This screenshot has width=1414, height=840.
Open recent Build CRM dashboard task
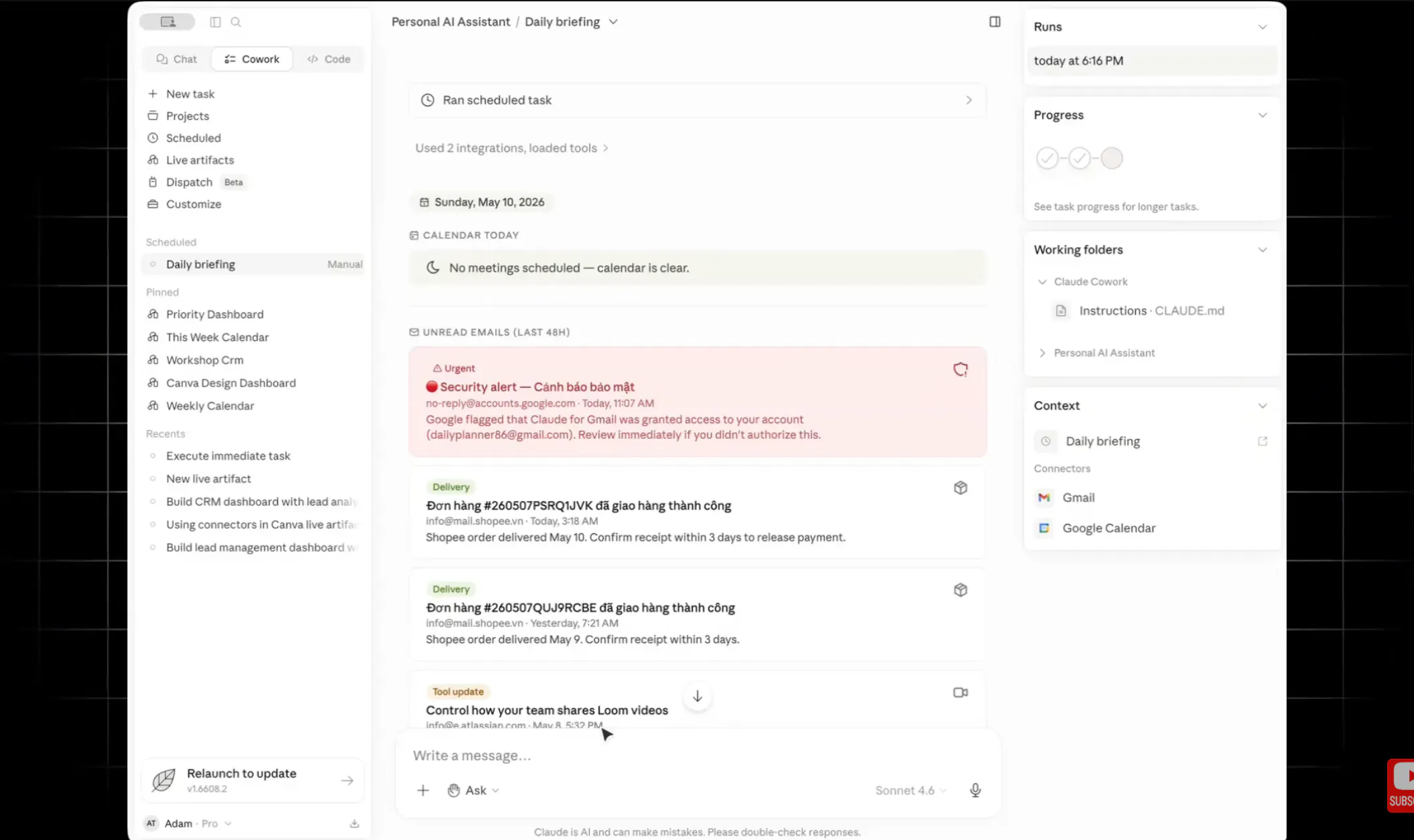(253, 501)
